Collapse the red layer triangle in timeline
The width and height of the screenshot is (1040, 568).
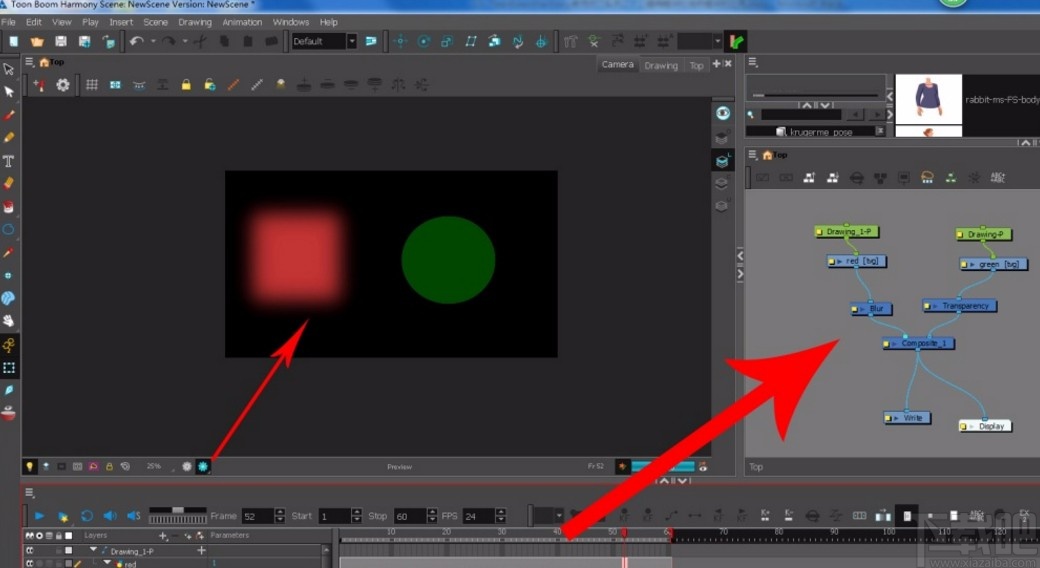(x=107, y=563)
